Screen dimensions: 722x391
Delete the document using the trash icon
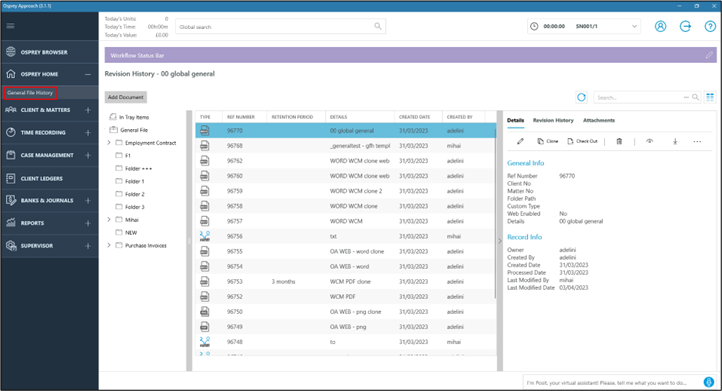click(x=619, y=141)
